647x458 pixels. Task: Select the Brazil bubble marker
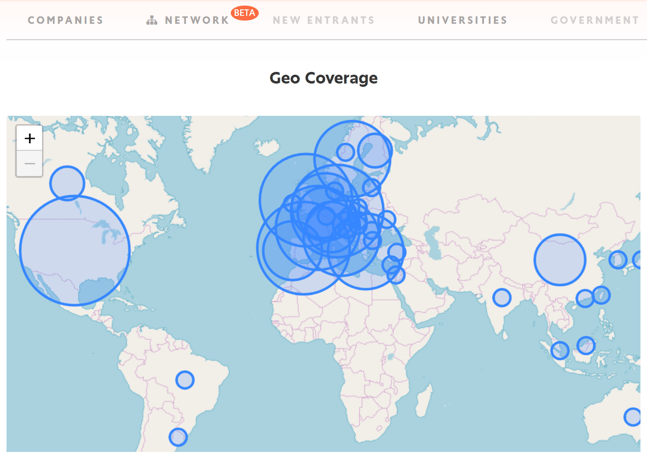[185, 380]
